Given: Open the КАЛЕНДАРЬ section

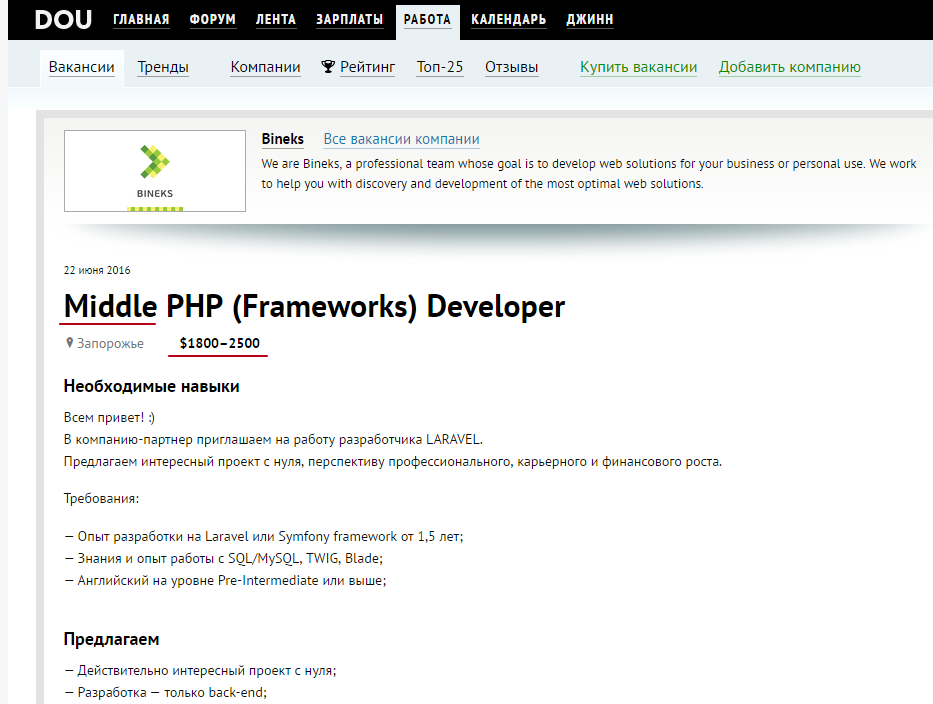Looking at the screenshot, I should 508,20.
